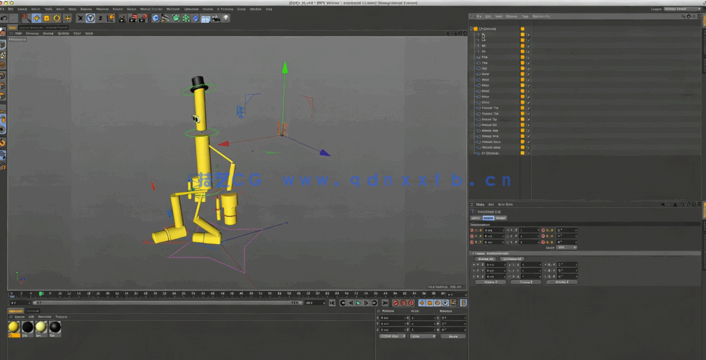Switch to attribute Basic tab
This screenshot has height=360, width=706.
pos(475,218)
